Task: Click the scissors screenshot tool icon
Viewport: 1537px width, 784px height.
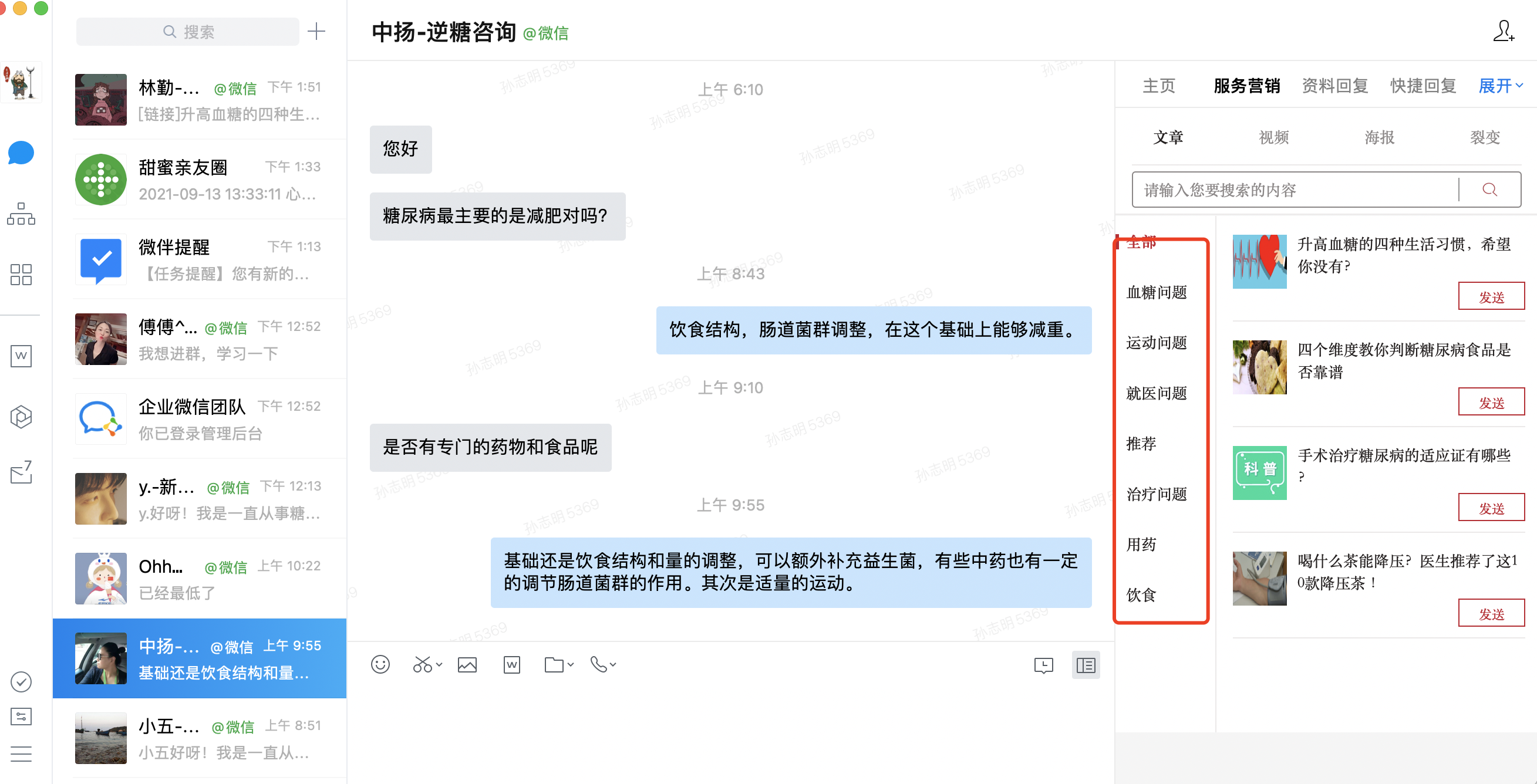Action: 422,664
